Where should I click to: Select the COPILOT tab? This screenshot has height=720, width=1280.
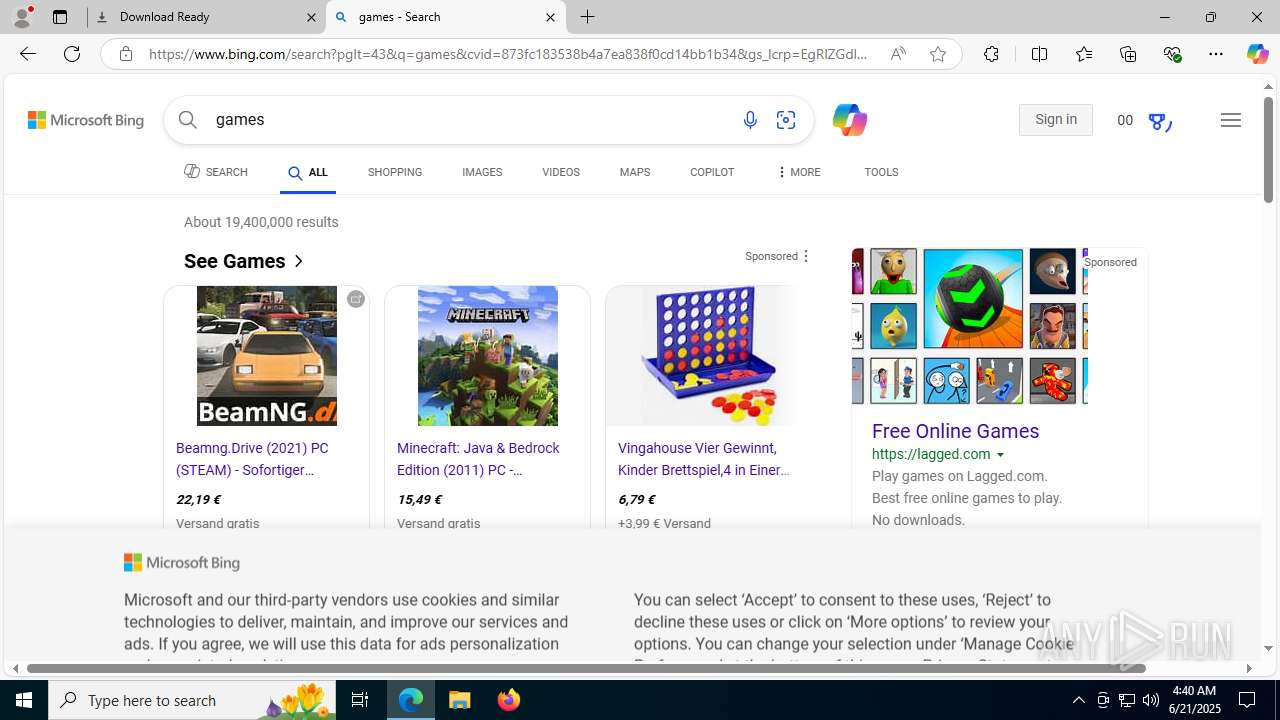712,172
